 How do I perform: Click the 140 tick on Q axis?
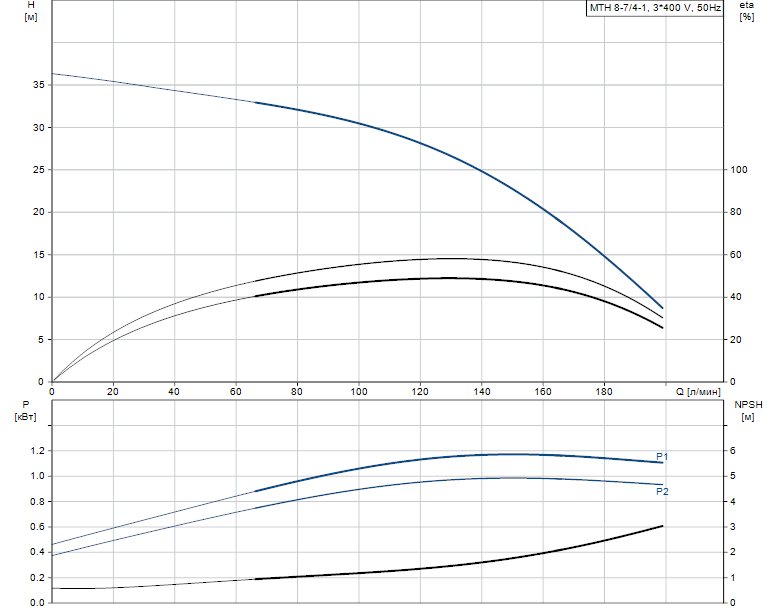[x=482, y=392]
